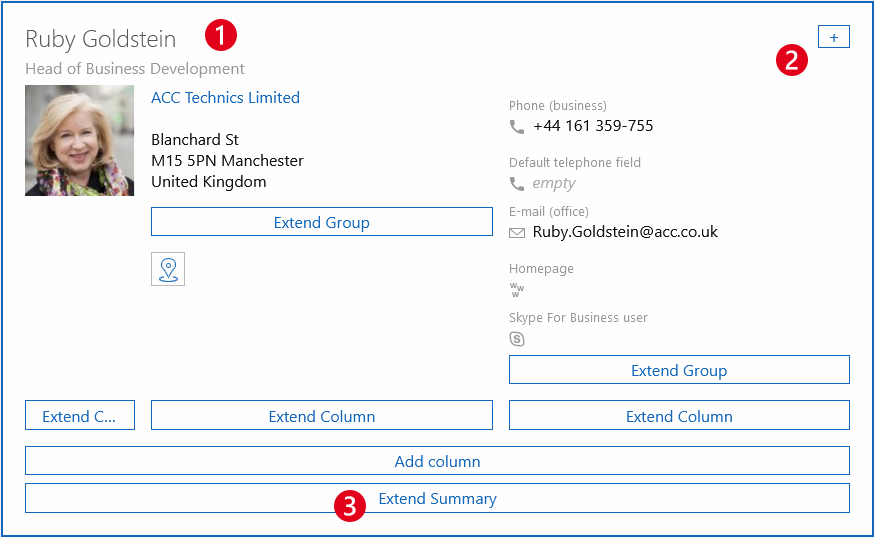Viewport: 874px width, 537px height.
Task: Click the red number 3 marker
Action: coord(348,506)
